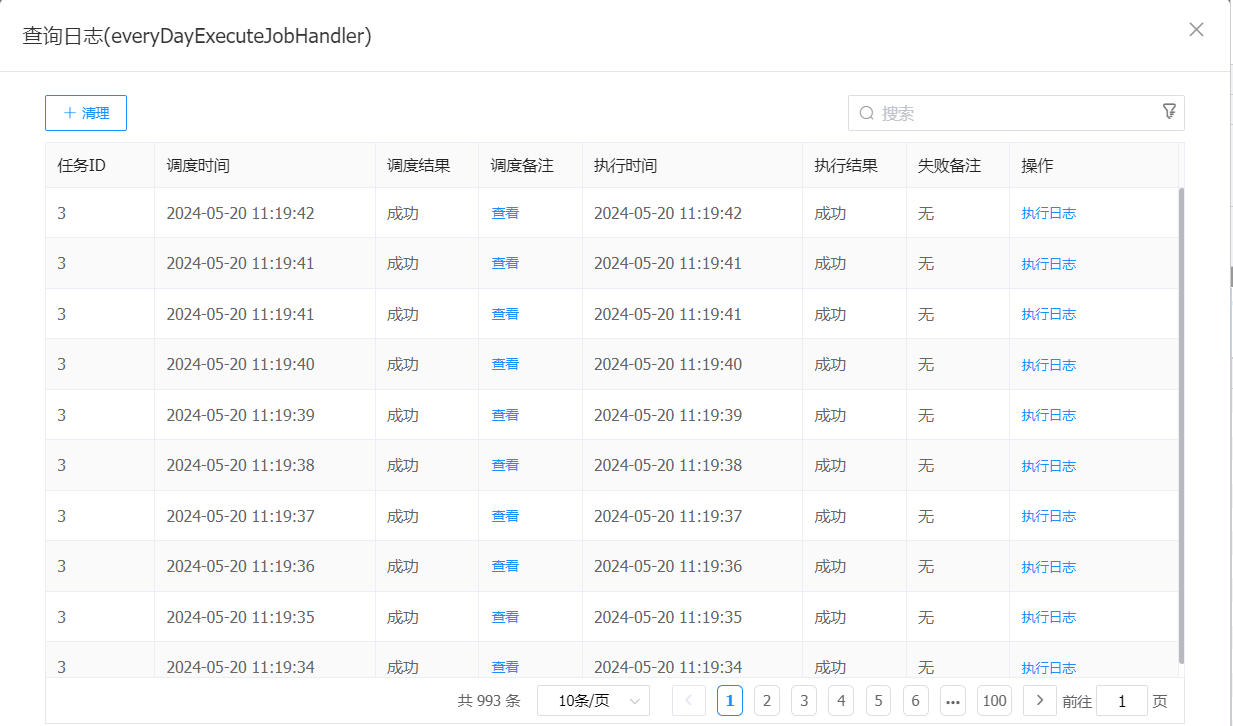Select page 100 in pagination
Image resolution: width=1233 pixels, height=726 pixels.
[994, 701]
